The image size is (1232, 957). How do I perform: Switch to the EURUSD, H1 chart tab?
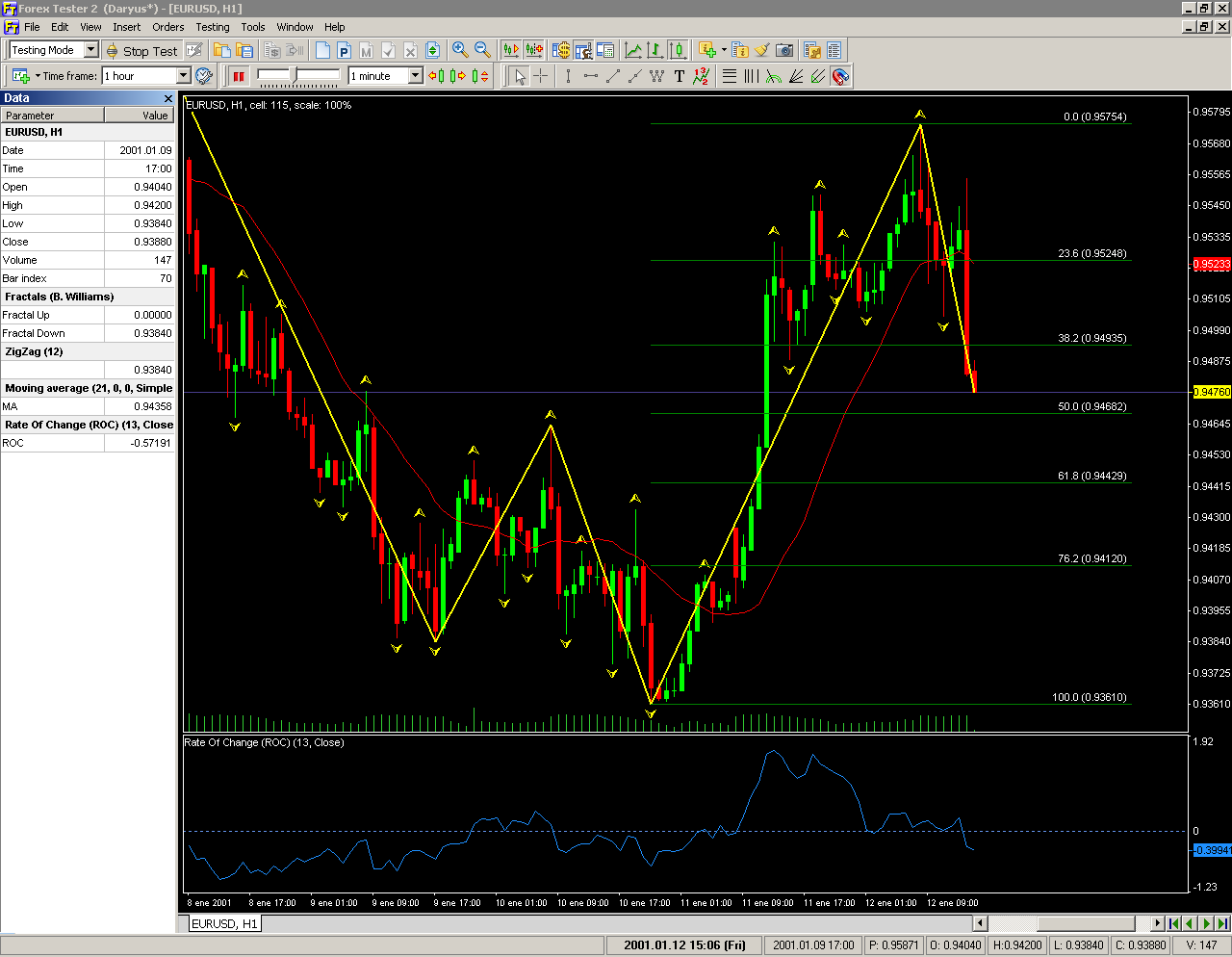pos(224,923)
